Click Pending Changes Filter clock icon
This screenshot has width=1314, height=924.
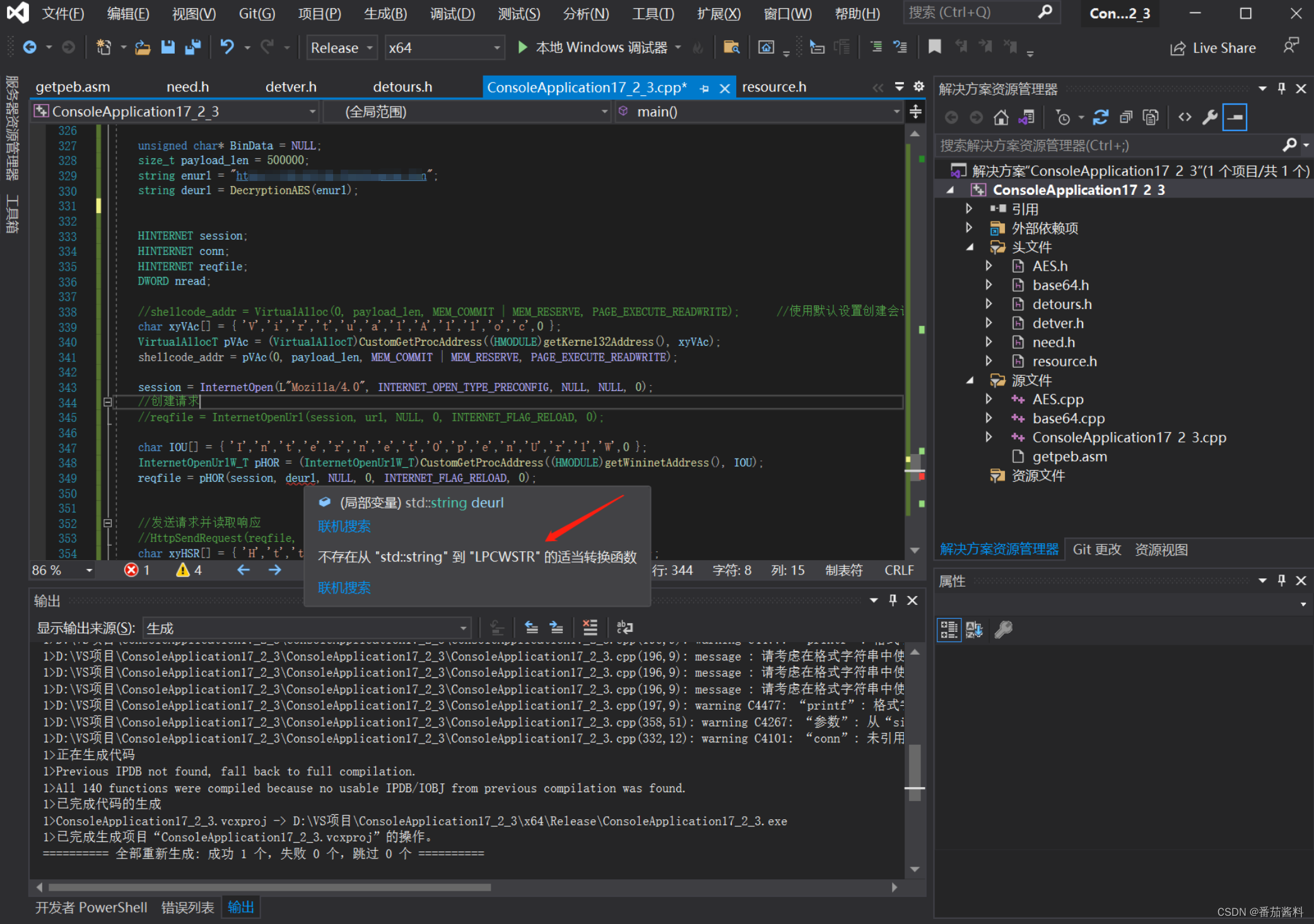pos(1063,117)
